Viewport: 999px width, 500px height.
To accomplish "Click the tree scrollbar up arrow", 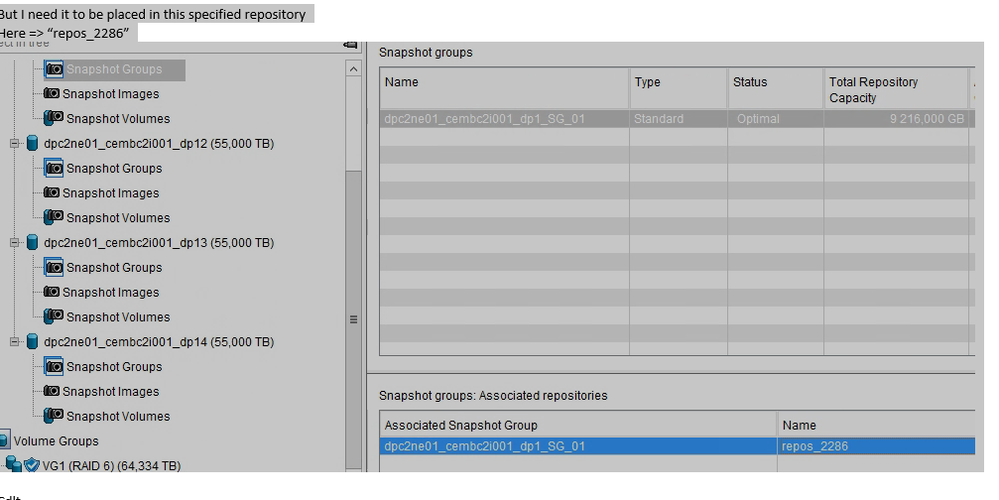I will [353, 70].
